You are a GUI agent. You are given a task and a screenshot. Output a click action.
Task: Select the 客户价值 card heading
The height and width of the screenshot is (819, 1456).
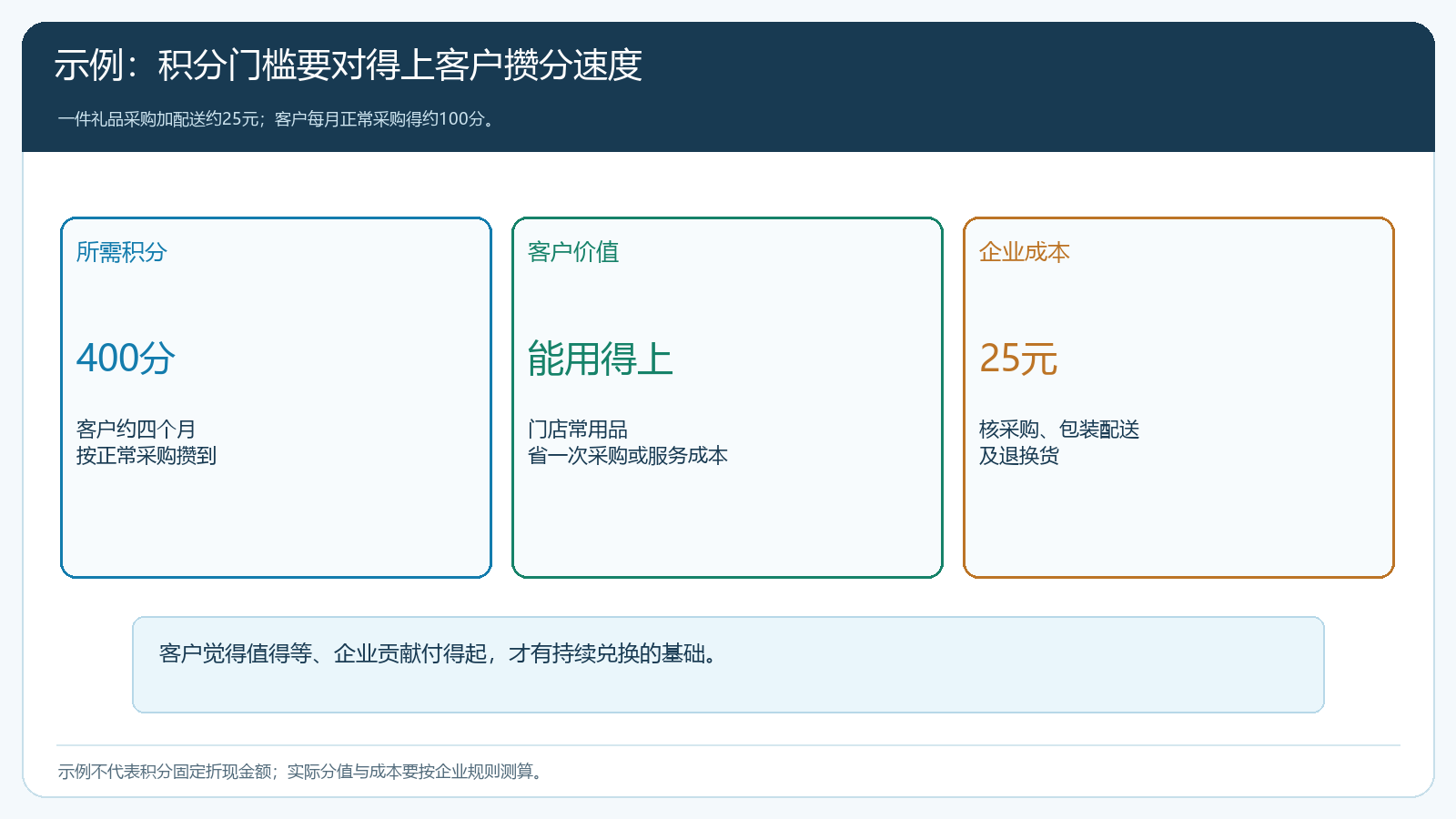pos(573,252)
